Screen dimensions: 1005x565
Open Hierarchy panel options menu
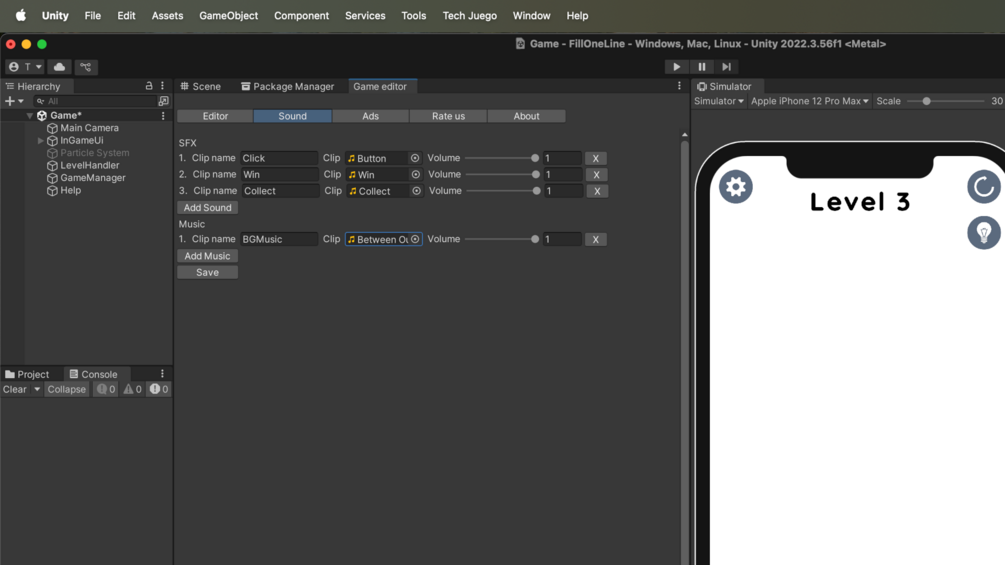[x=163, y=86]
